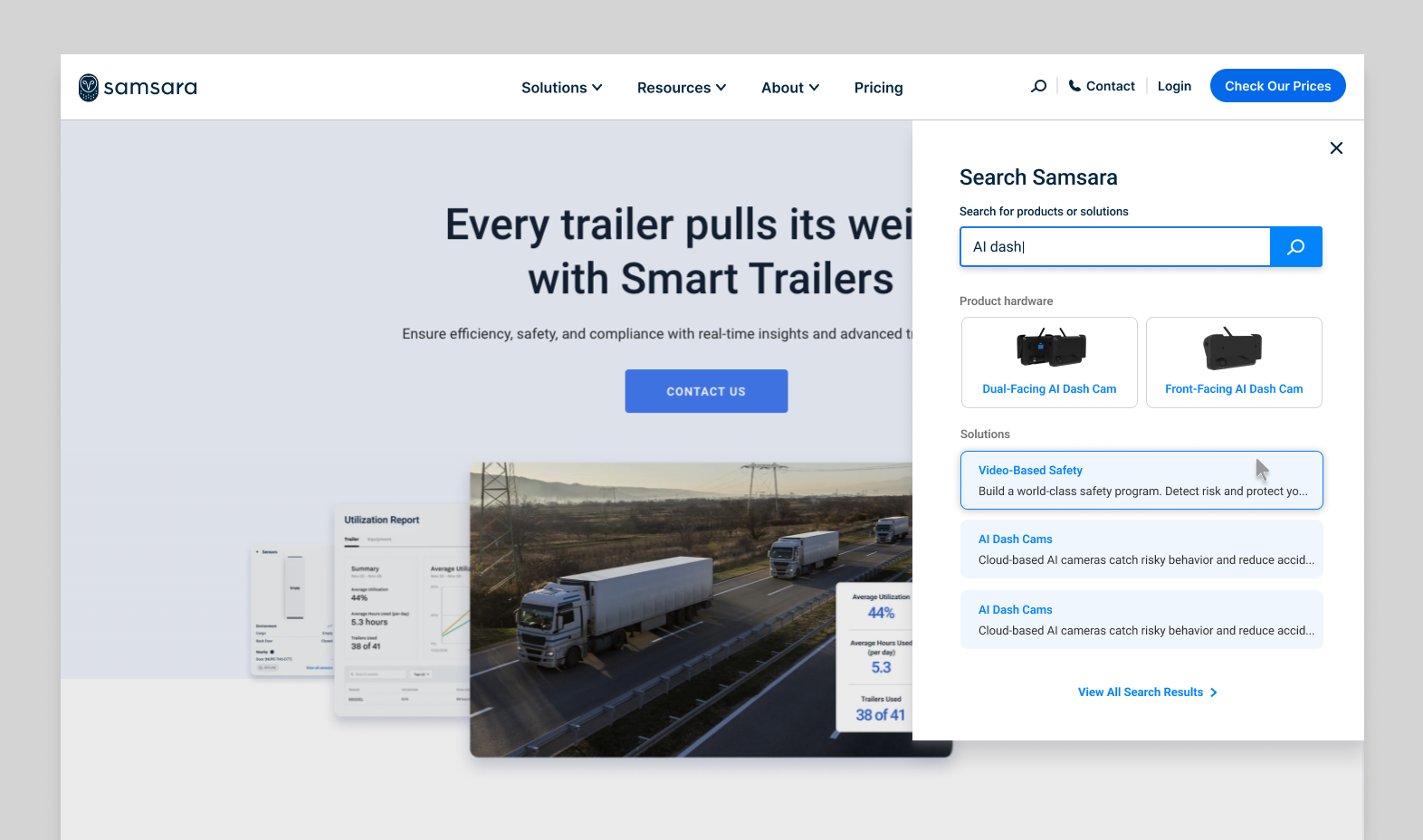Select Video-Based Safety solution result
1423x840 pixels.
1141,481
